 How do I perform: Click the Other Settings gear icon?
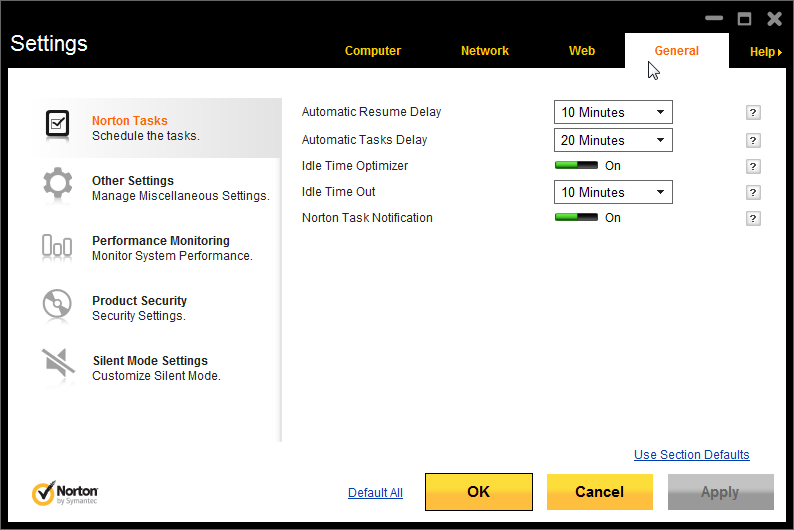[x=57, y=183]
